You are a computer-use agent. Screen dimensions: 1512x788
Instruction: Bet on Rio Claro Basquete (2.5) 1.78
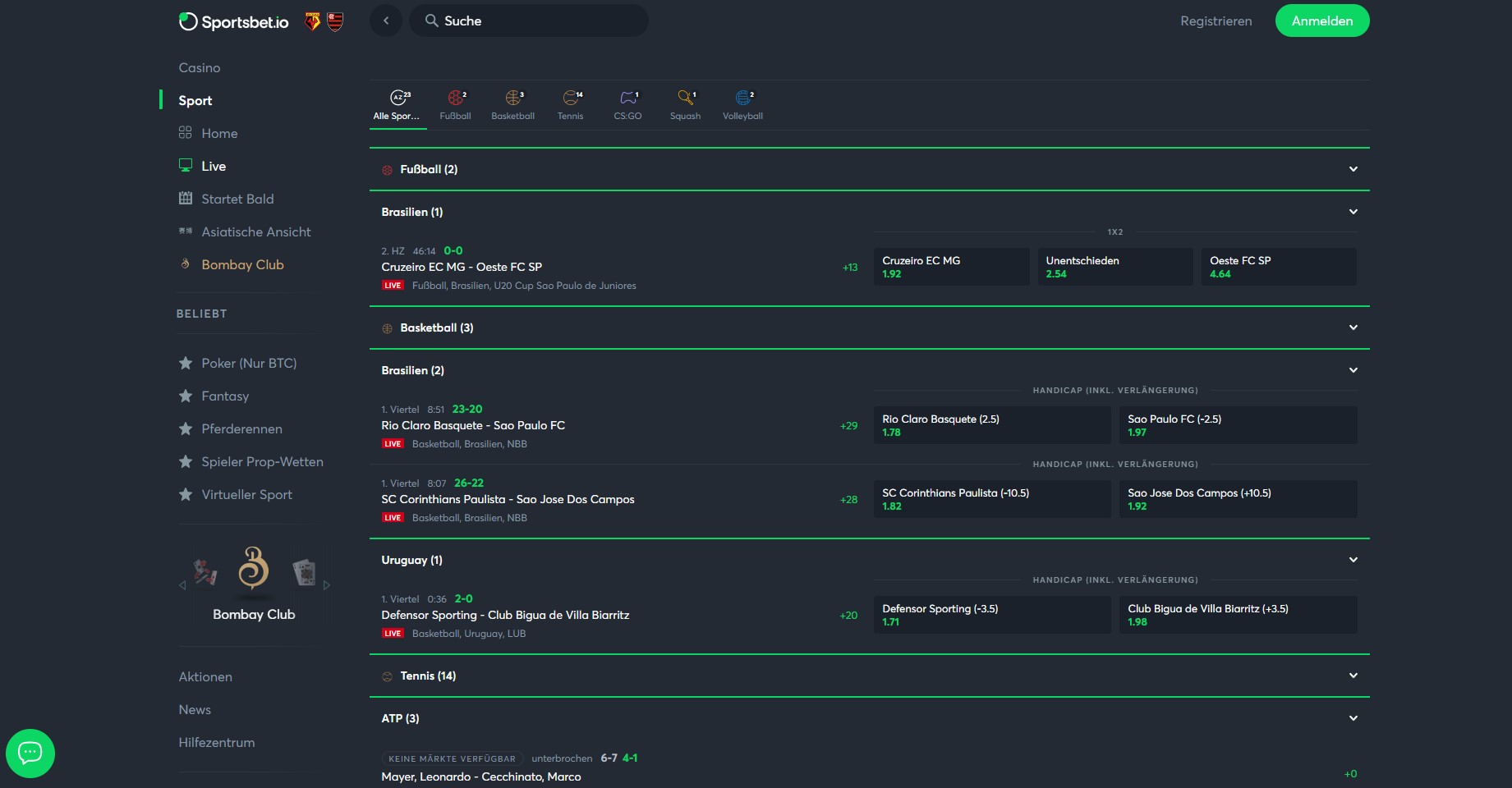click(x=992, y=425)
